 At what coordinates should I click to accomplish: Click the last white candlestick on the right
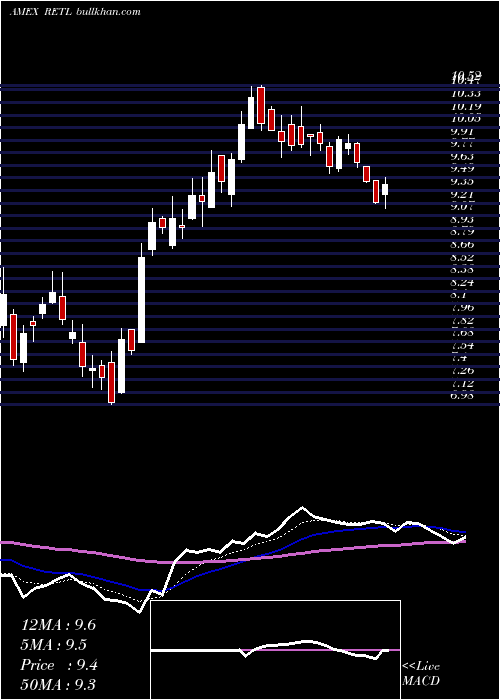coord(385,189)
